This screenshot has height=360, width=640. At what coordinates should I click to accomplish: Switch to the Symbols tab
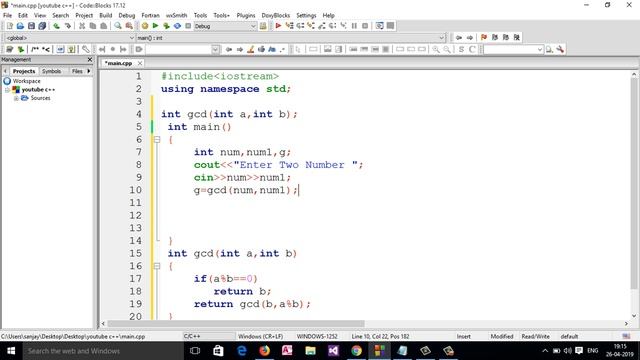51,71
